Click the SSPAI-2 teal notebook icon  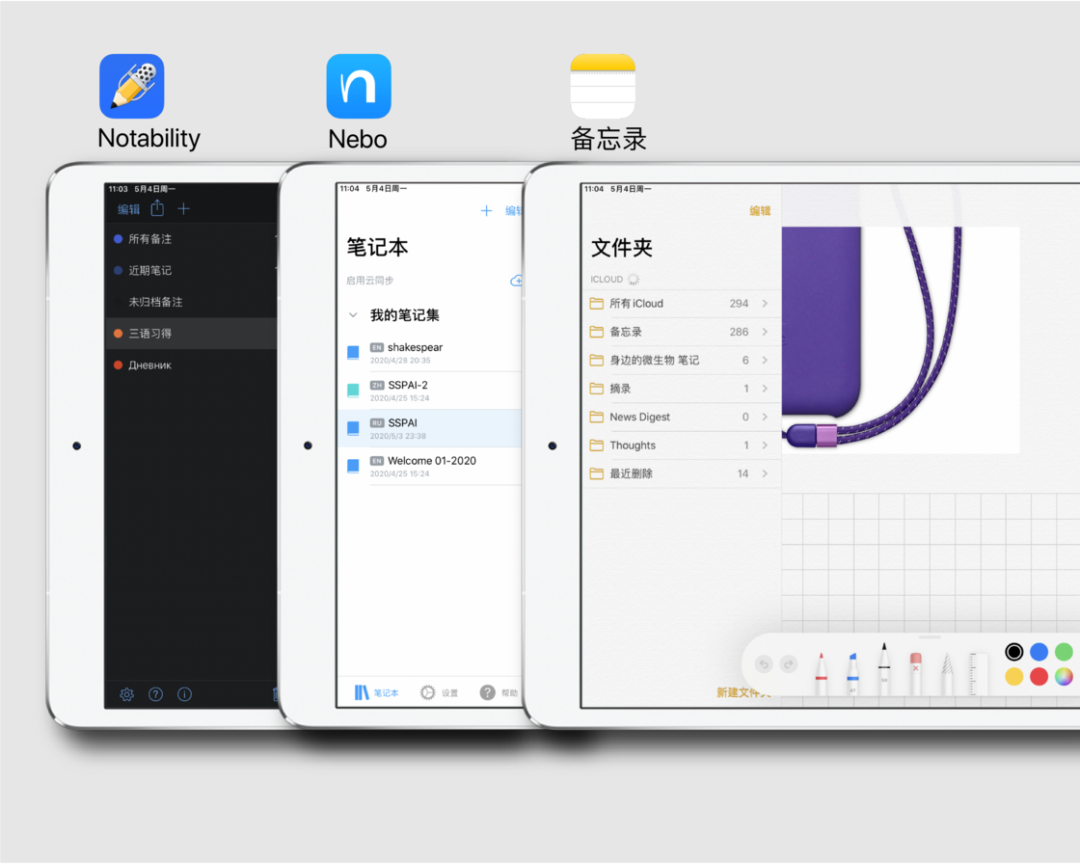[x=353, y=391]
